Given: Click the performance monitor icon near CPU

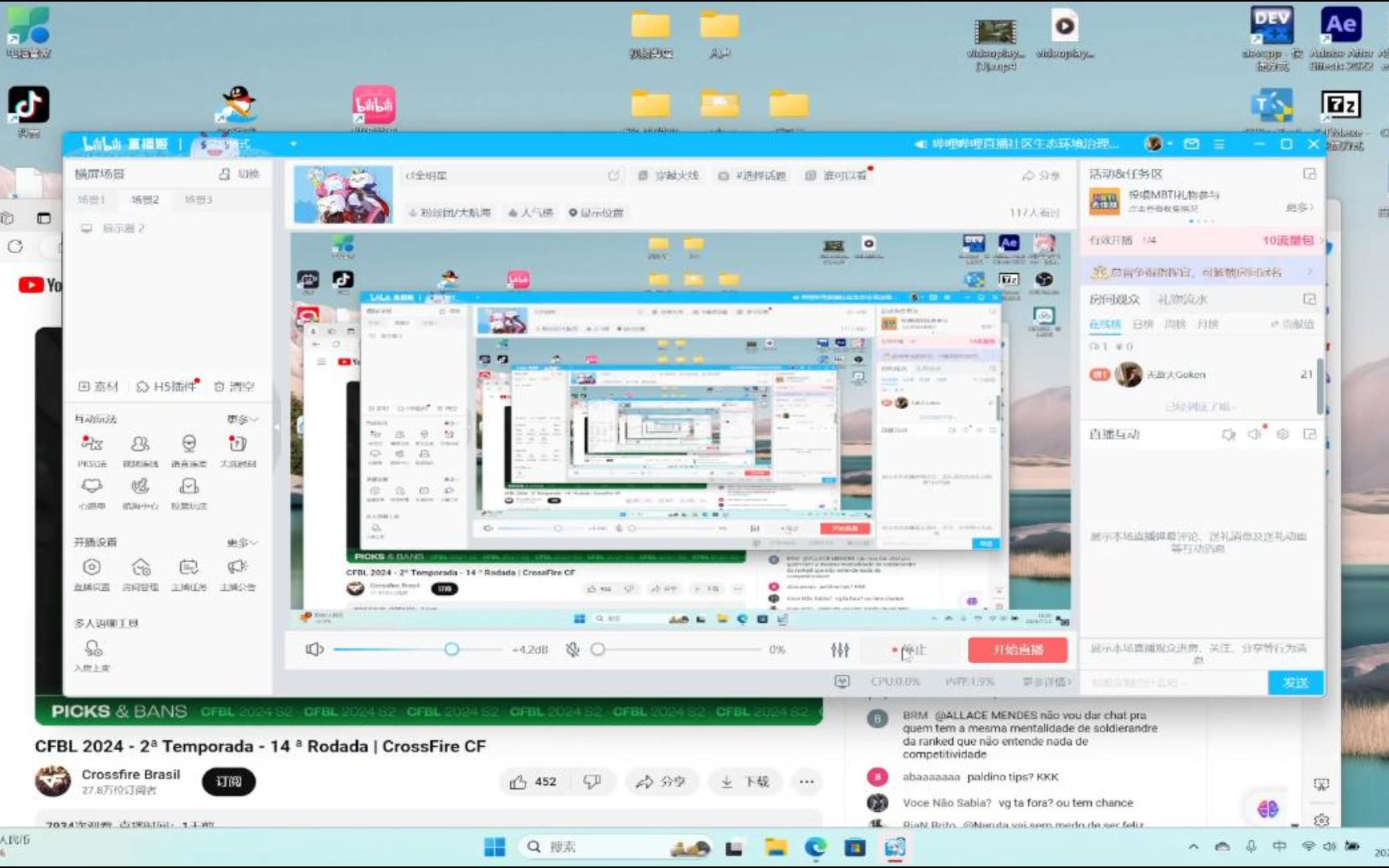Looking at the screenshot, I should 842,682.
